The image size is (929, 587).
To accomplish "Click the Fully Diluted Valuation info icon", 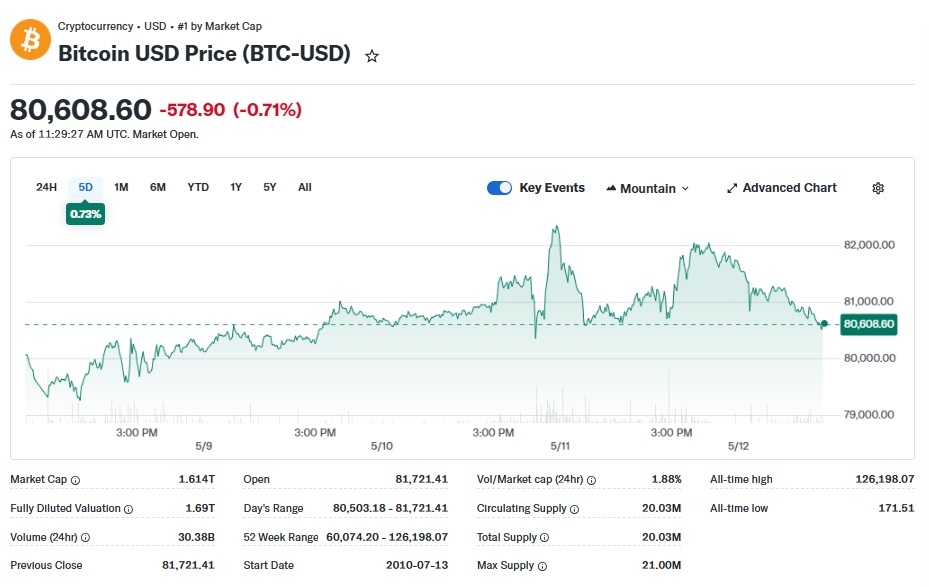I will coord(129,509).
